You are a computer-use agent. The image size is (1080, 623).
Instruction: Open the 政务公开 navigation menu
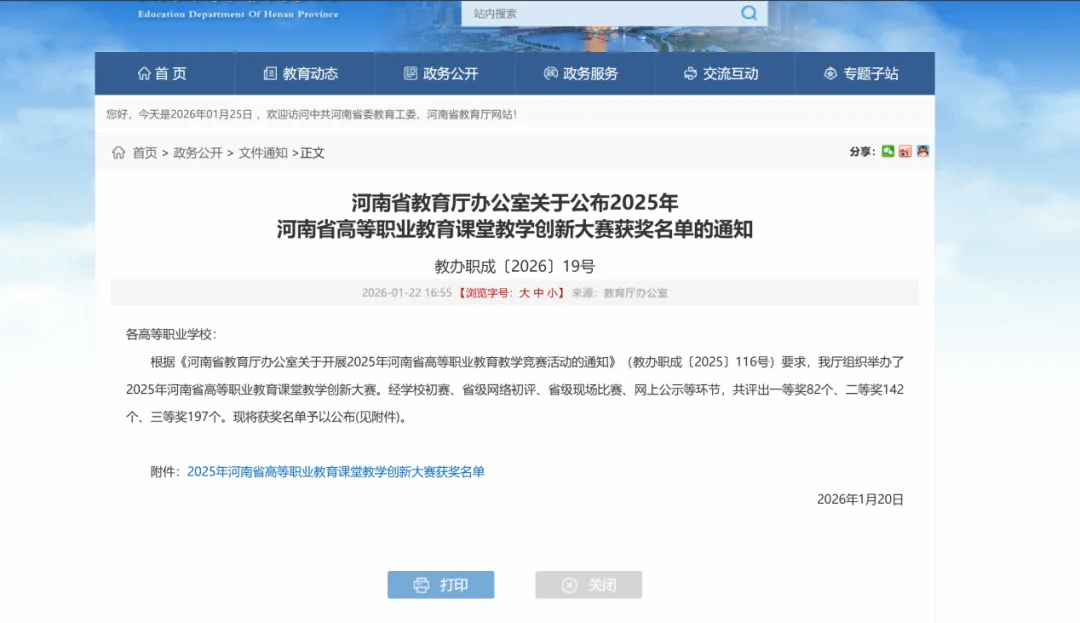point(444,74)
